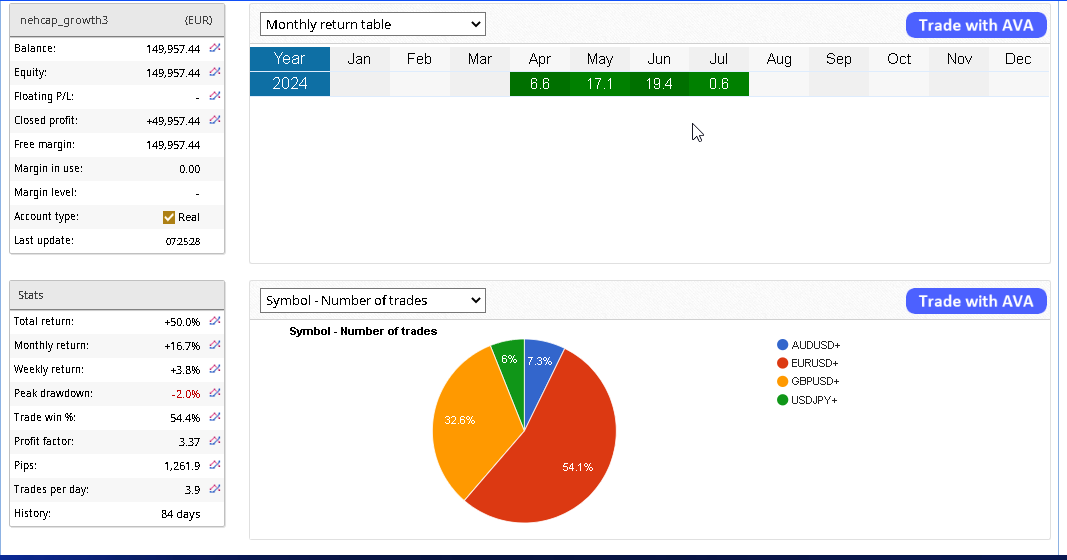1067x560 pixels.
Task: Click chart icon beside Peak drawdown
Action: (214, 393)
